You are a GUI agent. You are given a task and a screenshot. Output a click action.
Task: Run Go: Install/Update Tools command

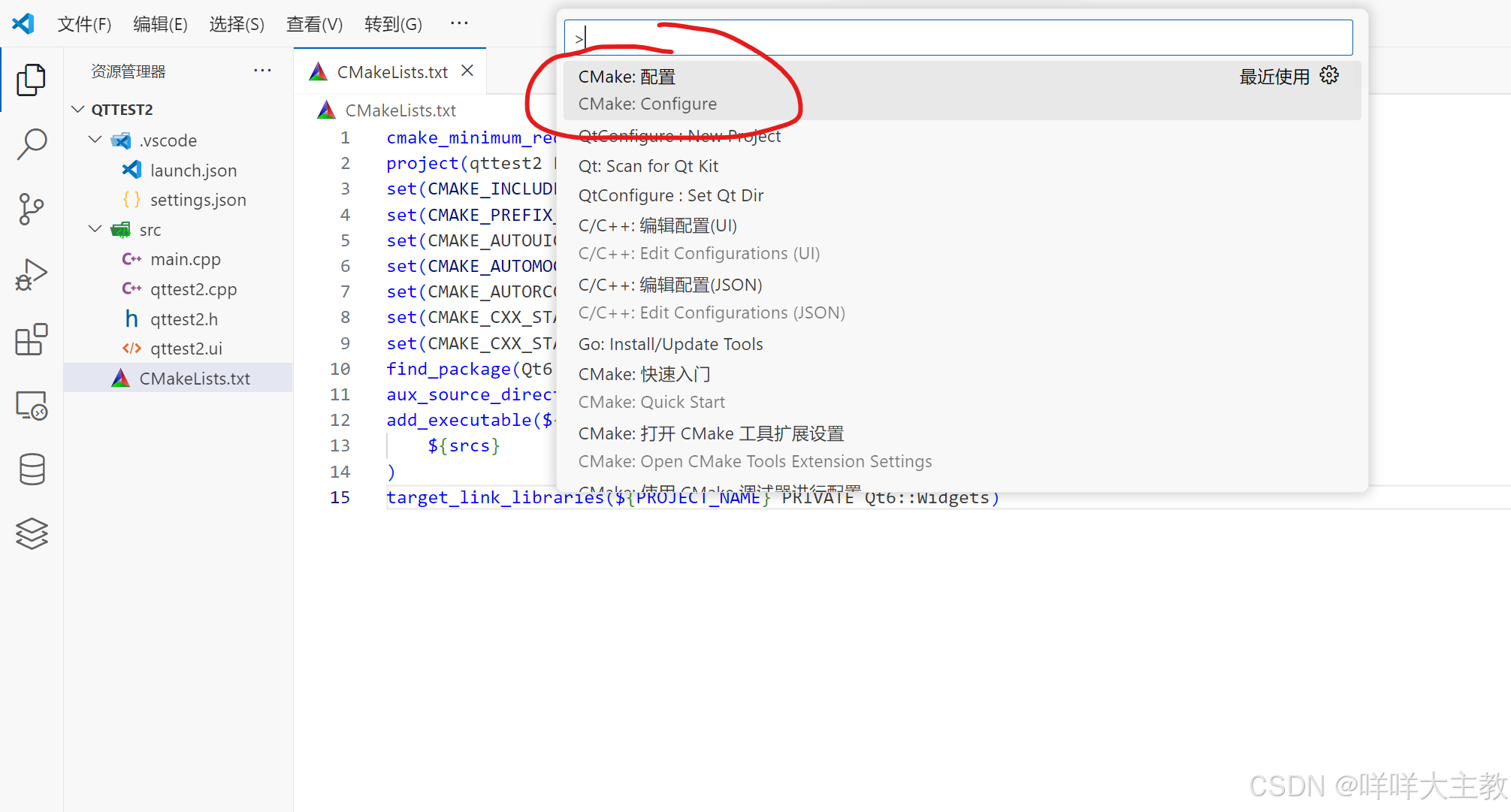[x=962, y=344]
